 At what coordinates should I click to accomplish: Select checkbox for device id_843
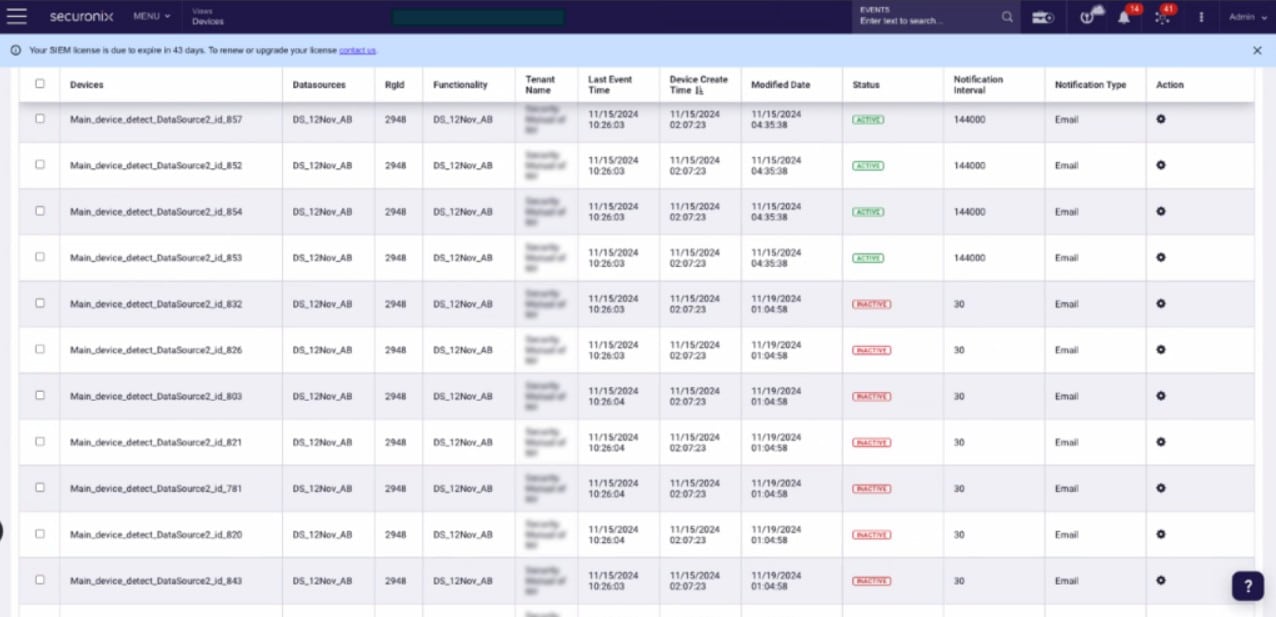point(40,580)
